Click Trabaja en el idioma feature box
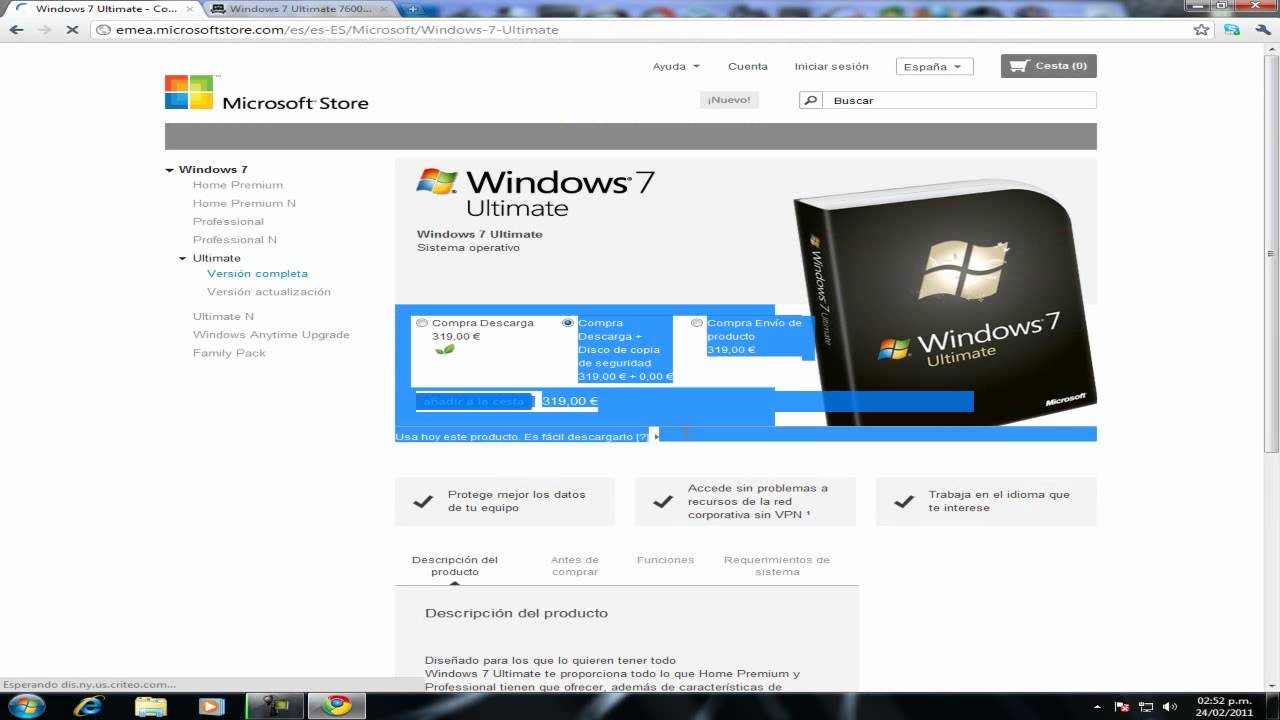 coord(986,501)
